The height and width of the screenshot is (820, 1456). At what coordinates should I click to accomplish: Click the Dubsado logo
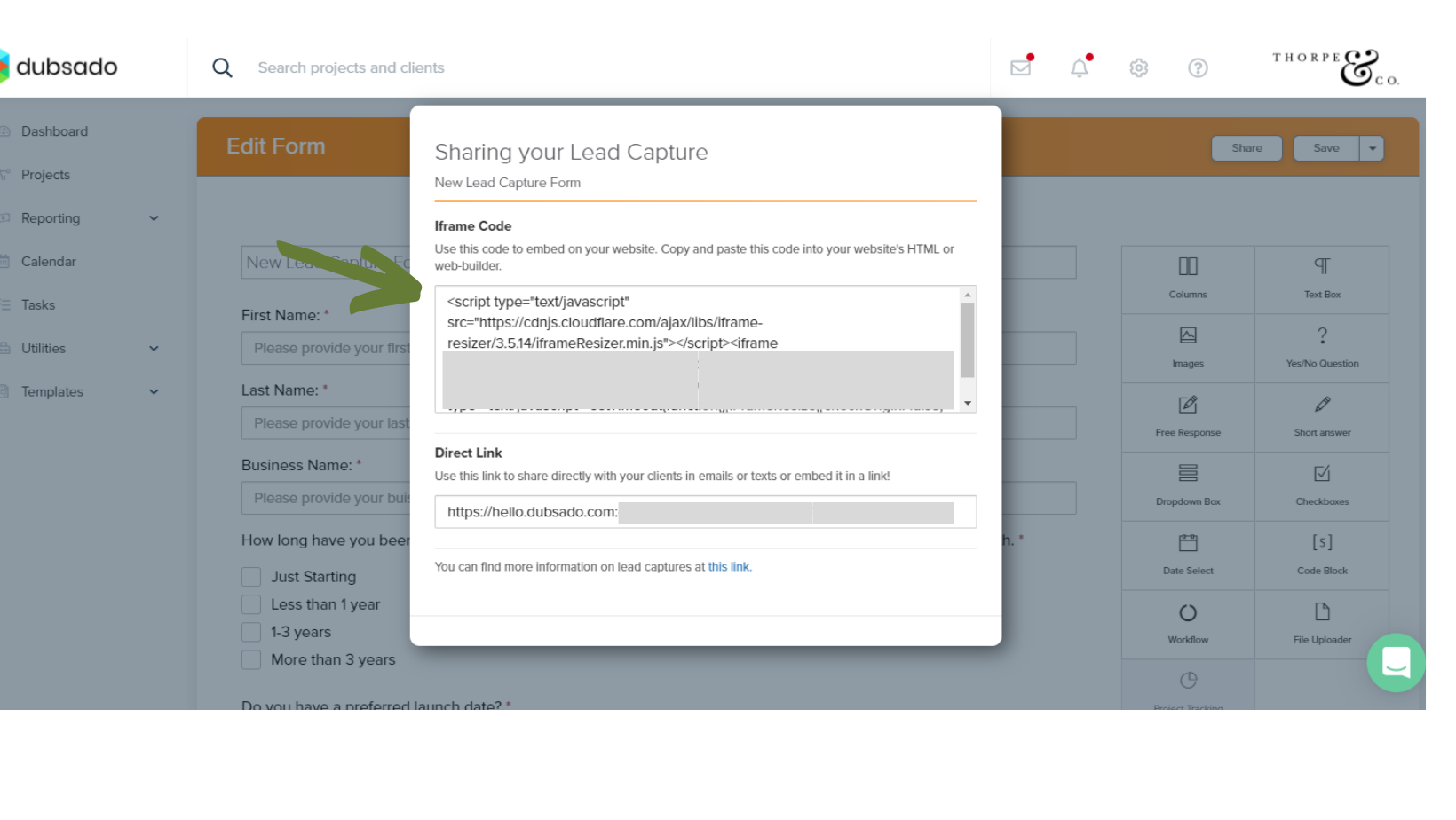pos(59,67)
